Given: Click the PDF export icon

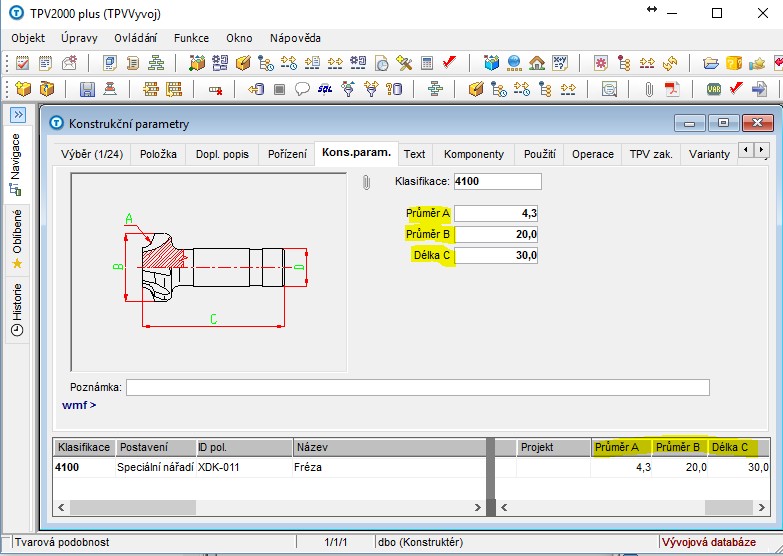Looking at the screenshot, I should tap(672, 89).
